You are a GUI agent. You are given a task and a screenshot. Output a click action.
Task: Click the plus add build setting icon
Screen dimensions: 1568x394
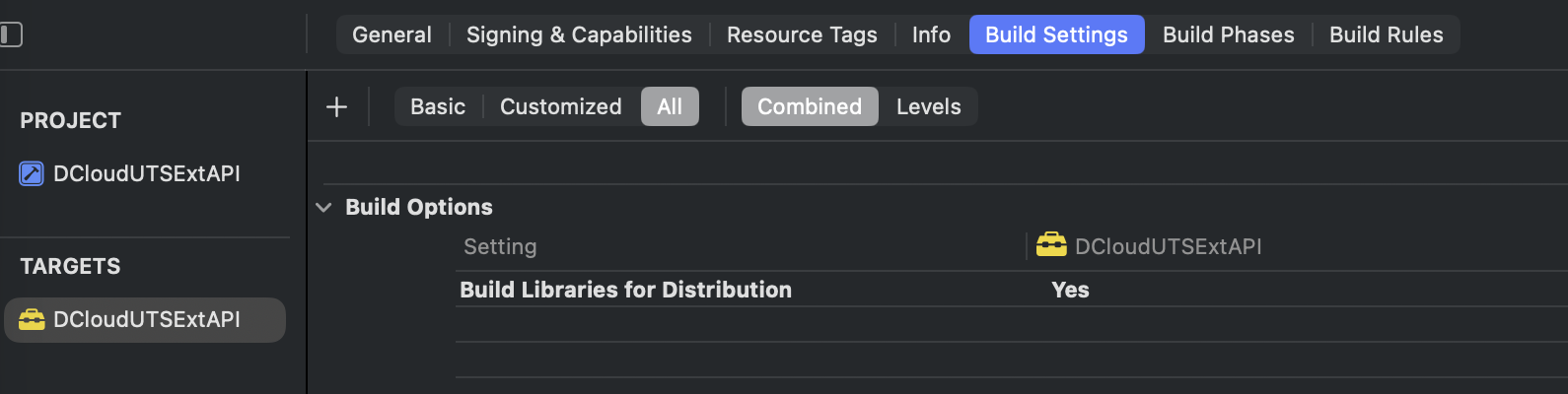pyautogui.click(x=336, y=106)
